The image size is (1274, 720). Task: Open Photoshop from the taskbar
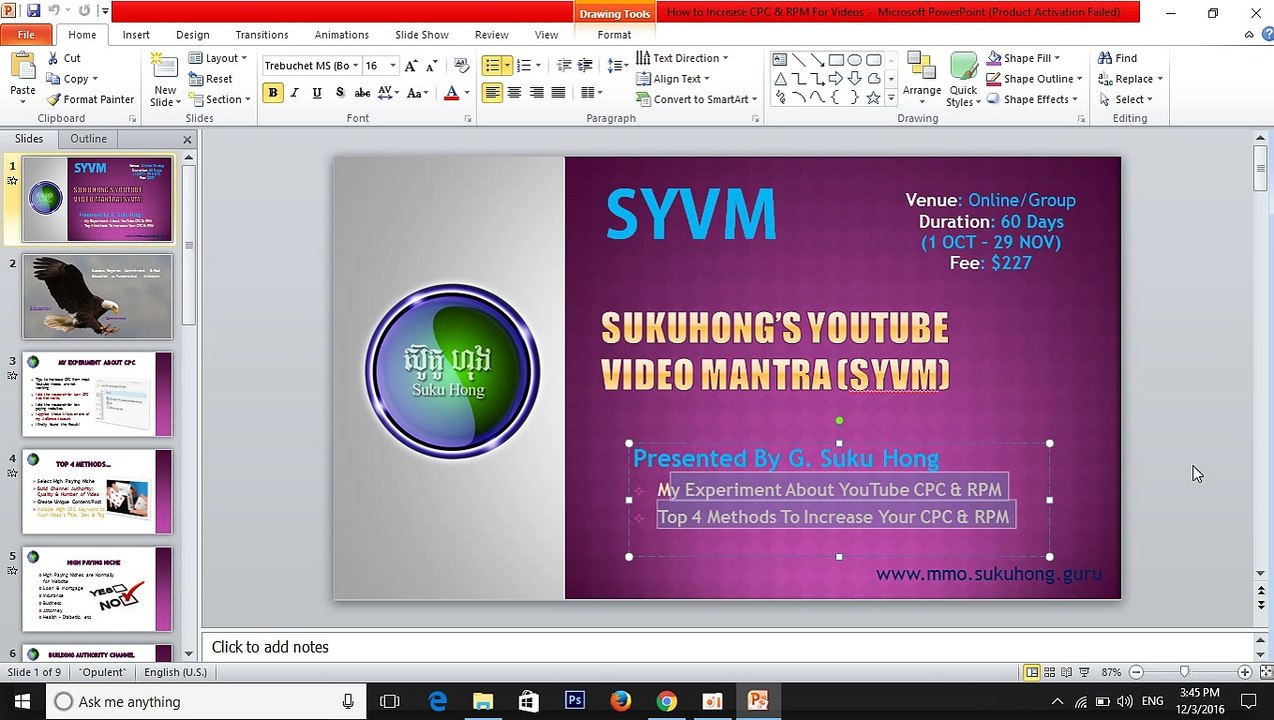pyautogui.click(x=574, y=701)
